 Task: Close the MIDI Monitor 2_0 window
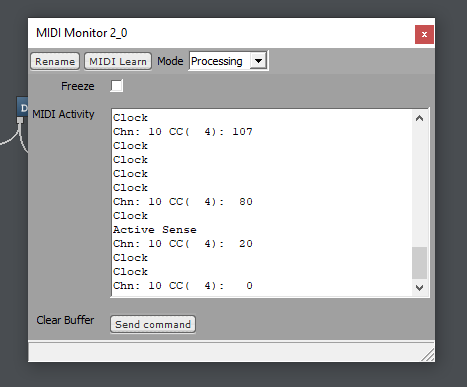coord(424,34)
